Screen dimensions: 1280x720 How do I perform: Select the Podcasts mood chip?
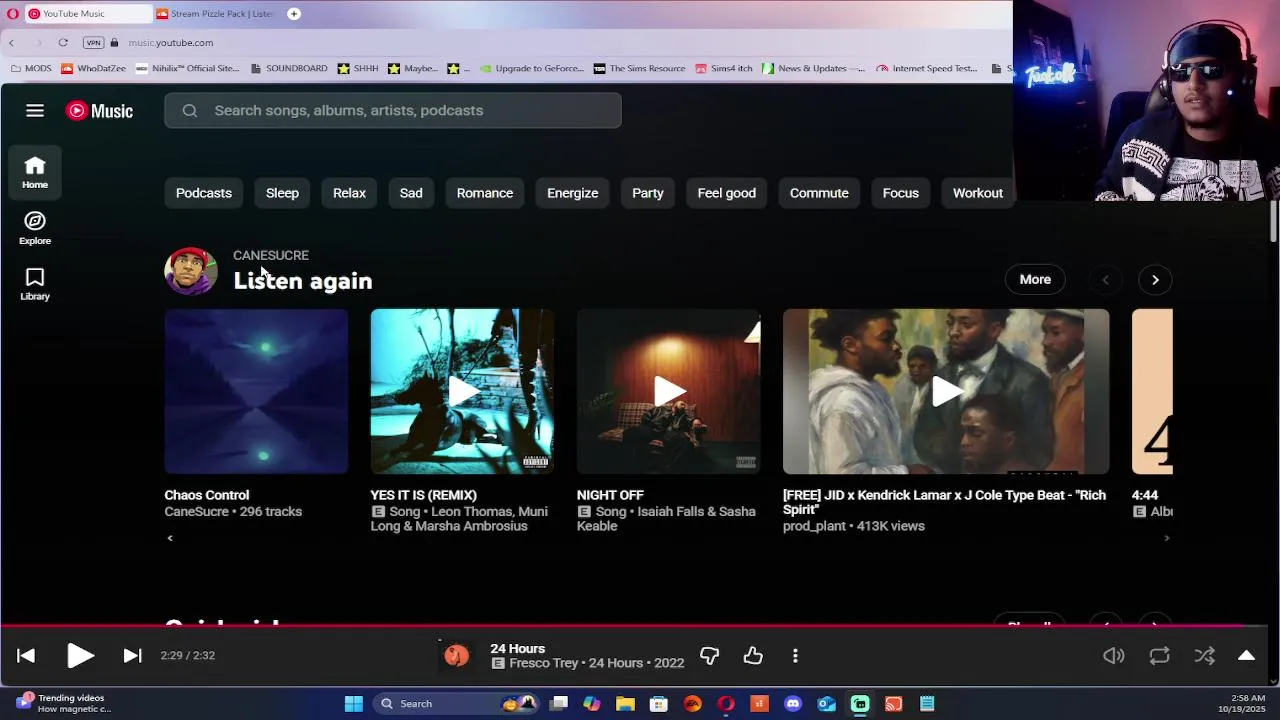(204, 193)
